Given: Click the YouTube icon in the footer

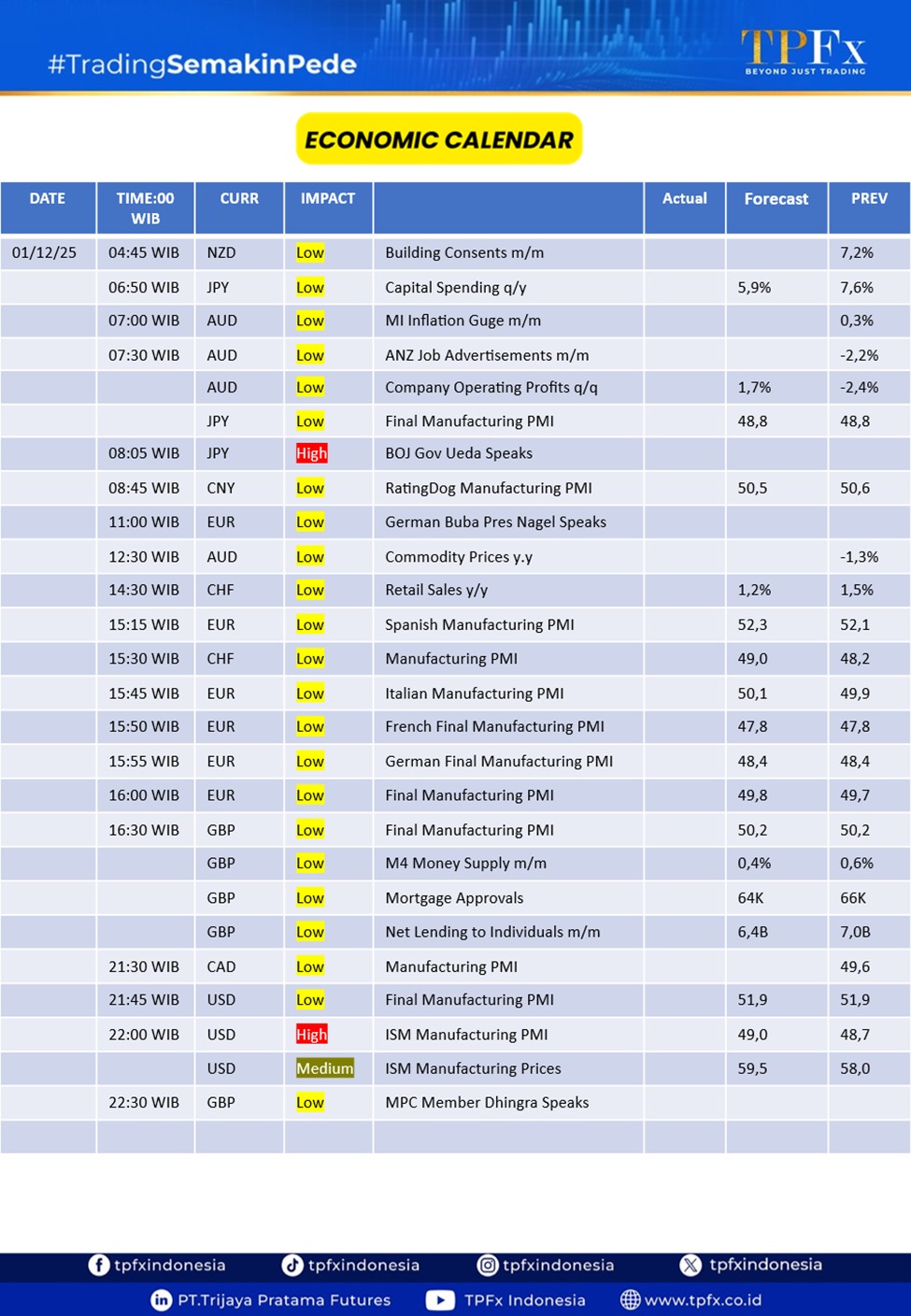Looking at the screenshot, I should point(440,1300).
